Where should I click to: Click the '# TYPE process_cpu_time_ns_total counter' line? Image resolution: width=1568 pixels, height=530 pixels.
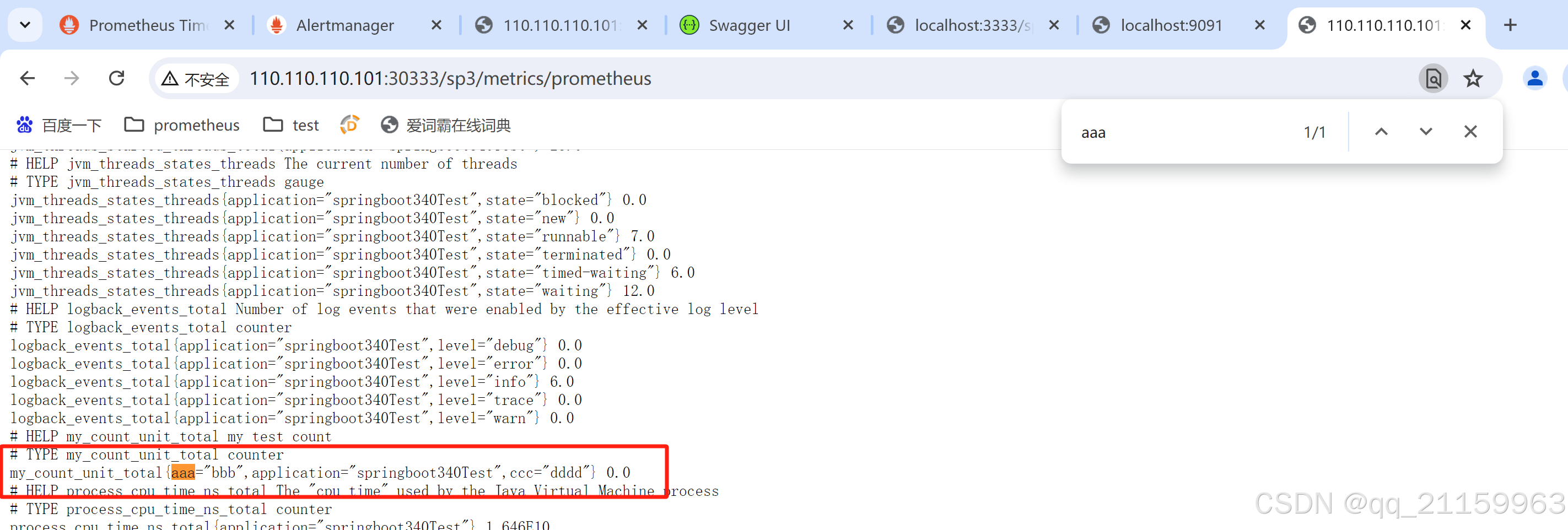(x=171, y=509)
